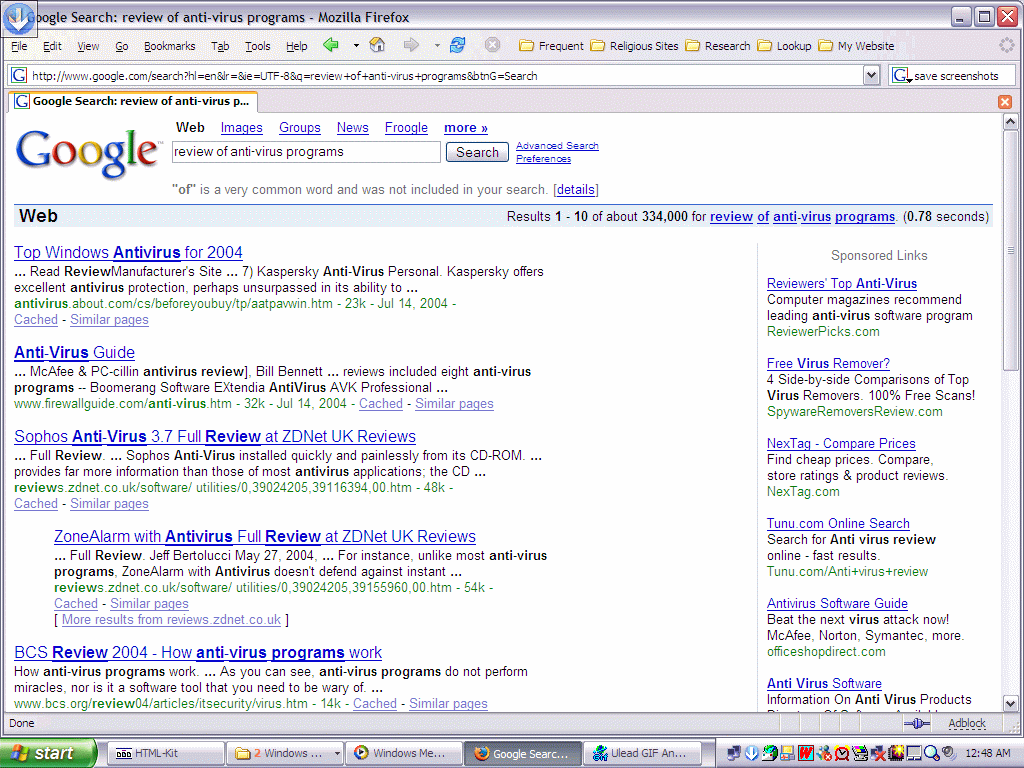Close the tab with the red X
Screen dimensions: 1024x768
1005,102
